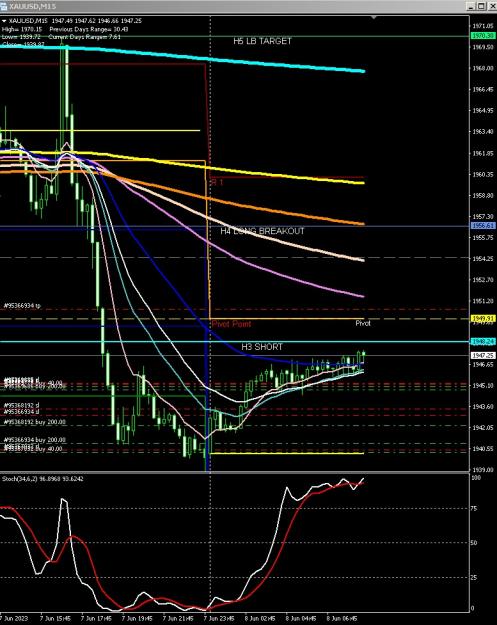The height and width of the screenshot is (625, 497).
Task: Maximize the XAUUSD,M15 chart window
Action: (481, 6)
